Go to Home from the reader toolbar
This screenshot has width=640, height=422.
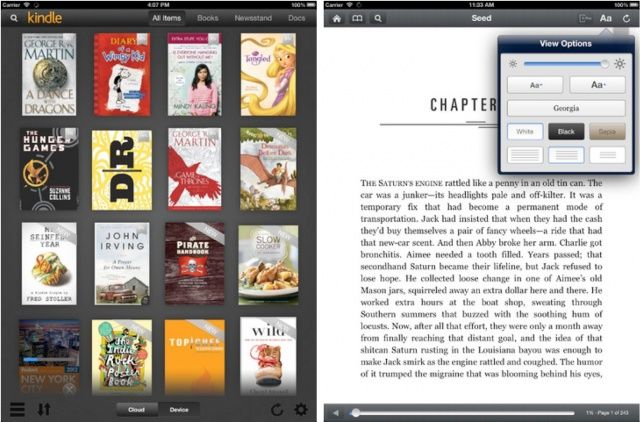[336, 18]
